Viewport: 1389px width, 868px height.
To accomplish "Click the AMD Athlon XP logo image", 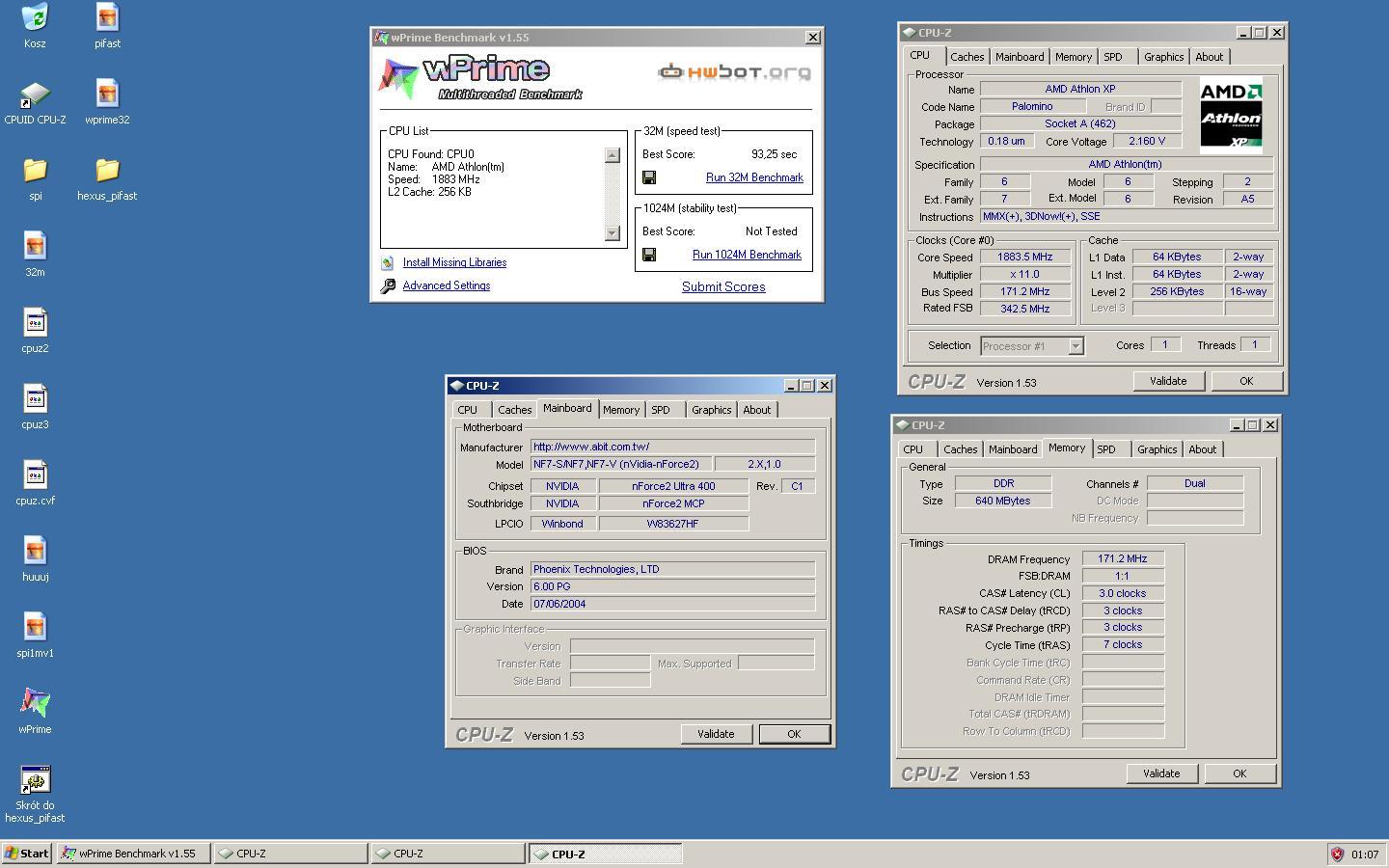I will [1231, 116].
